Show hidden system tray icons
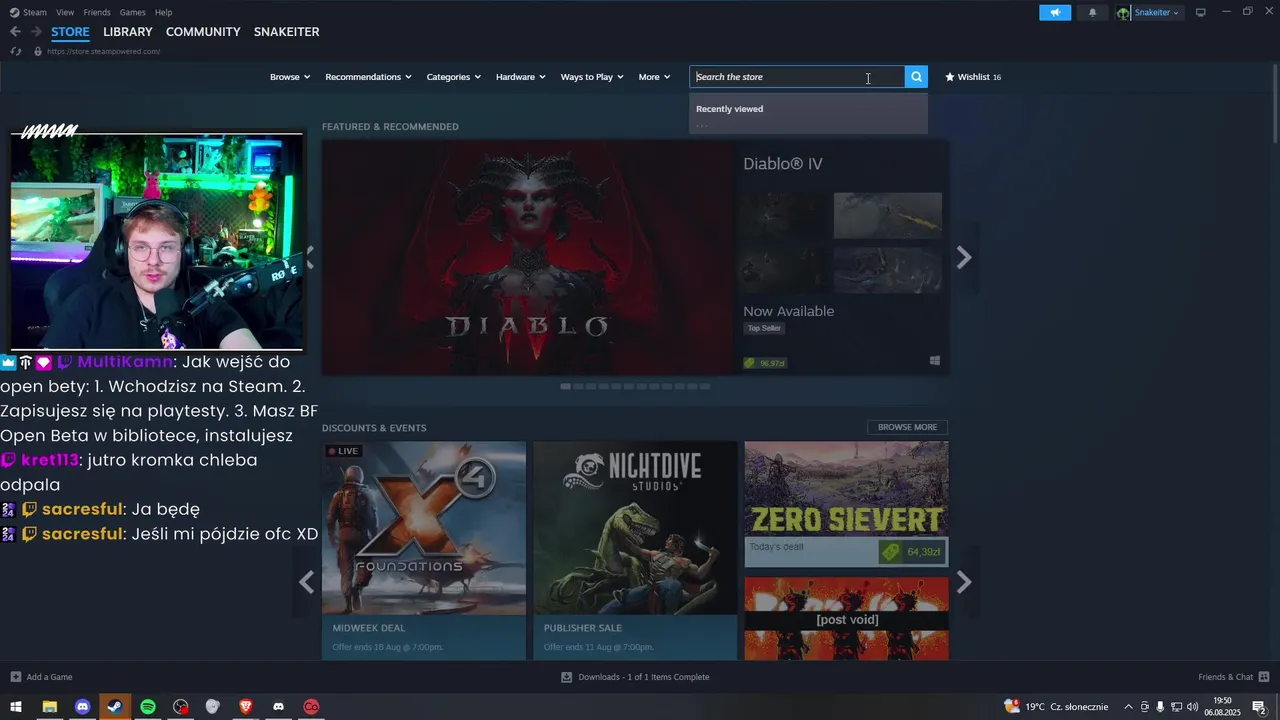Screen dimensions: 1280x720 click(x=1129, y=707)
